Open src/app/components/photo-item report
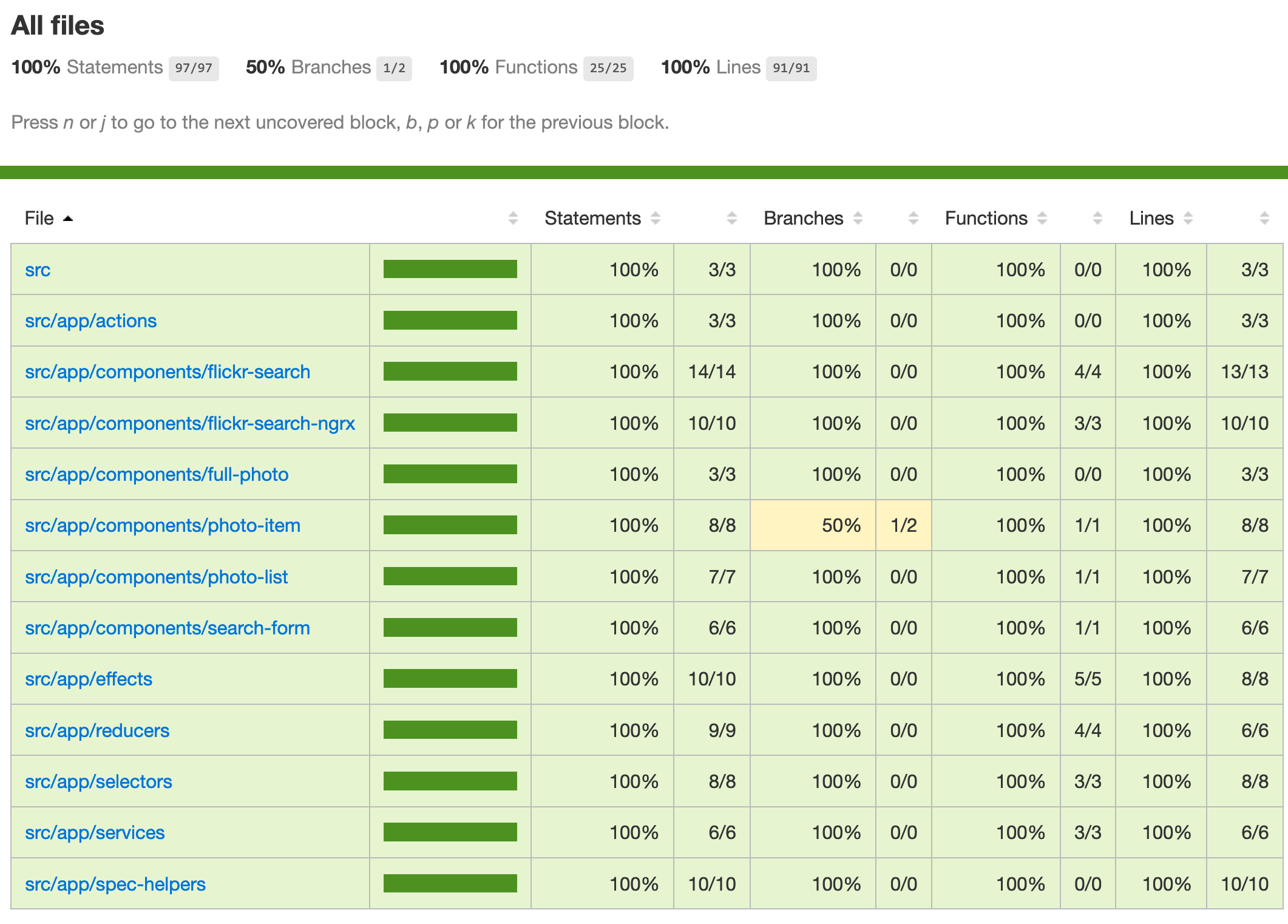This screenshot has height=924, width=1288. (162, 526)
